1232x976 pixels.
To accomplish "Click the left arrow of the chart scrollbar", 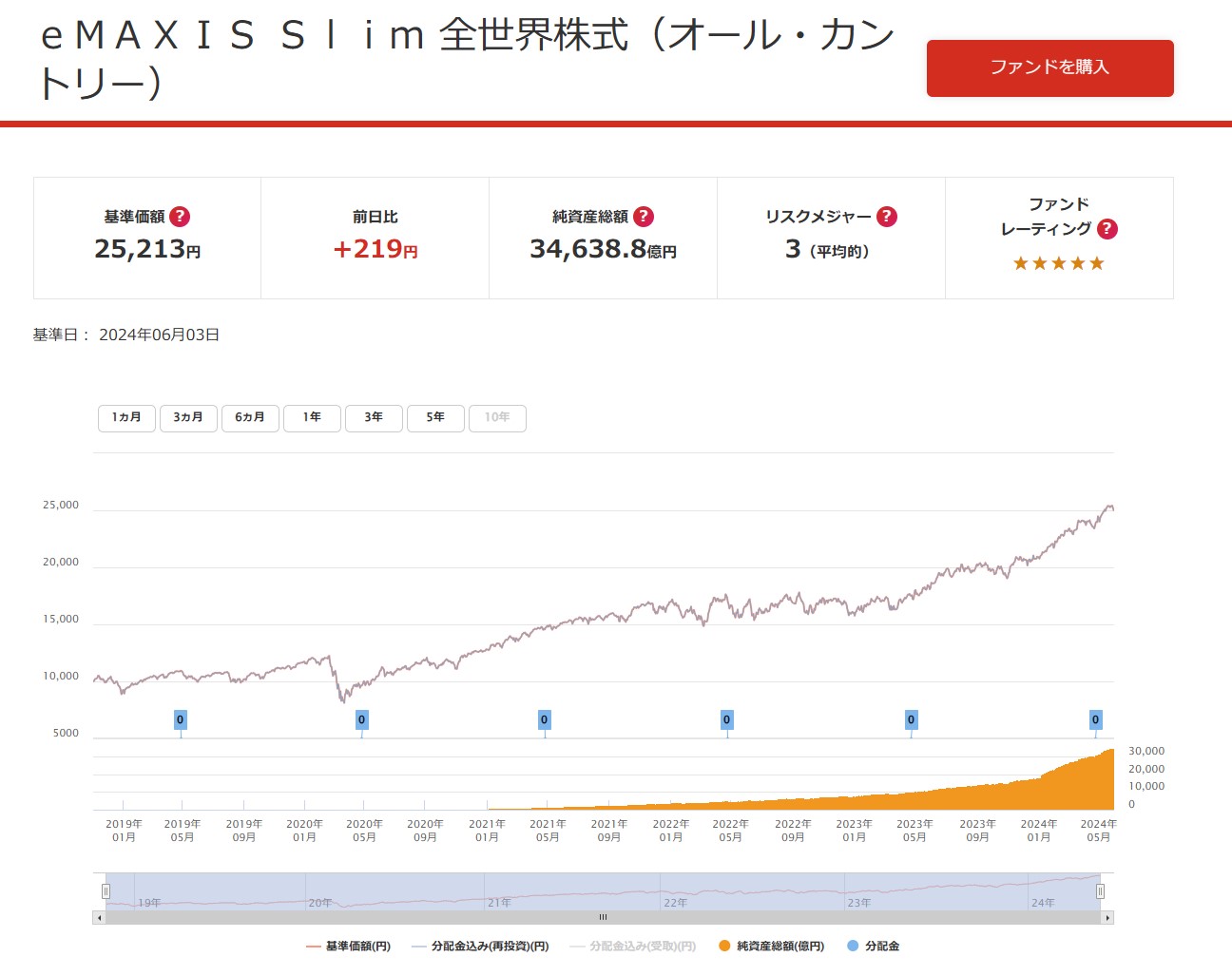I will pos(99,918).
